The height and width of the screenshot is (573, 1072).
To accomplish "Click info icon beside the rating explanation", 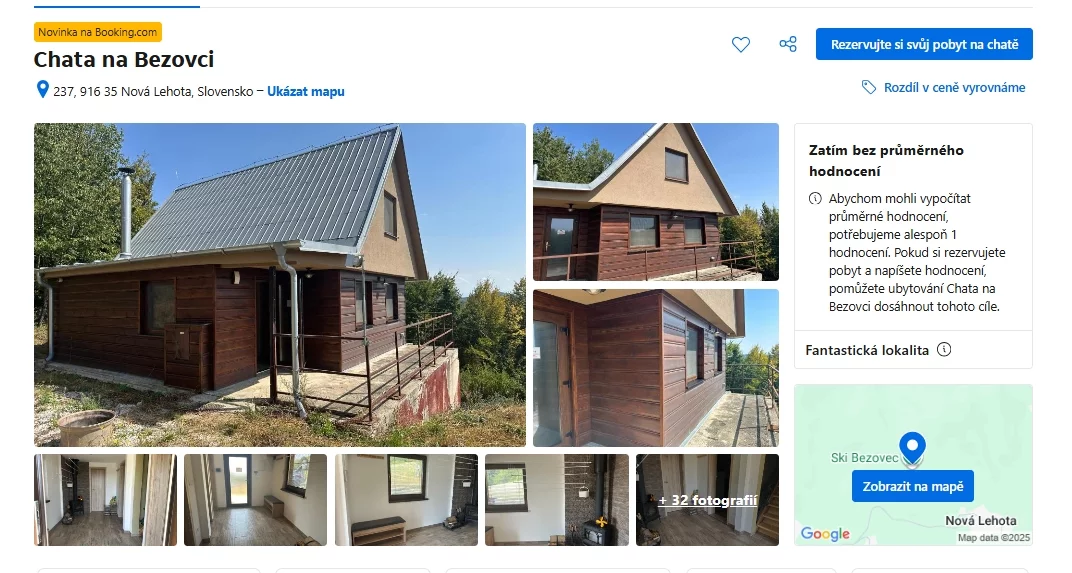I will click(815, 198).
